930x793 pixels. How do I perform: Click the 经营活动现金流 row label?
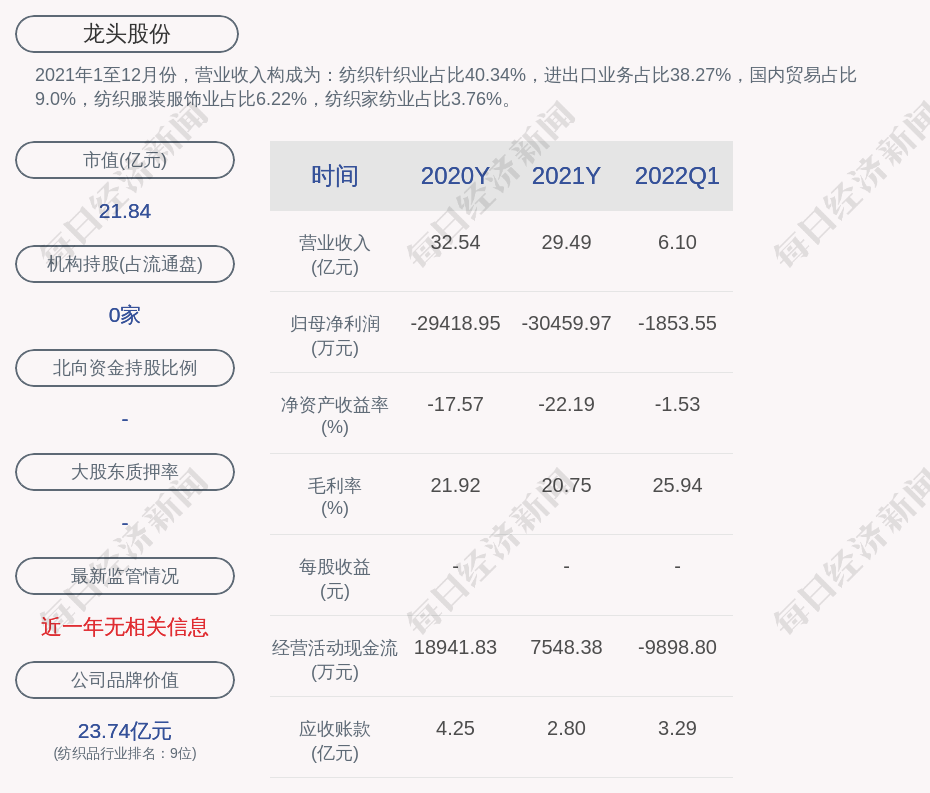pos(335,659)
